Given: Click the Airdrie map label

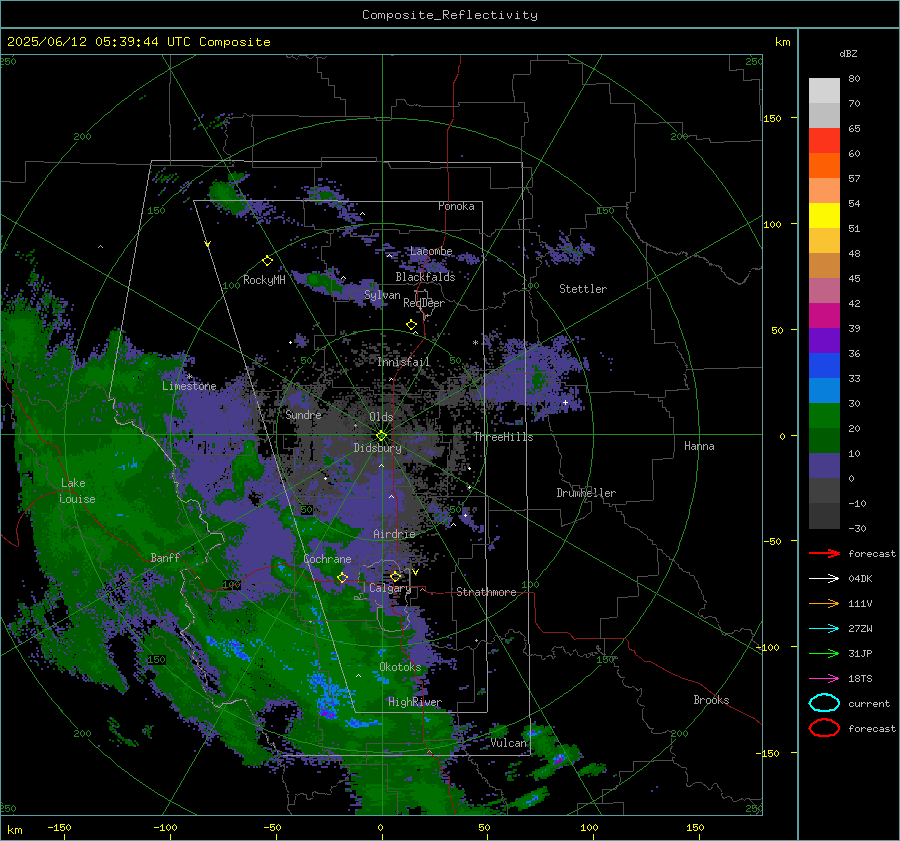Looking at the screenshot, I should (394, 534).
